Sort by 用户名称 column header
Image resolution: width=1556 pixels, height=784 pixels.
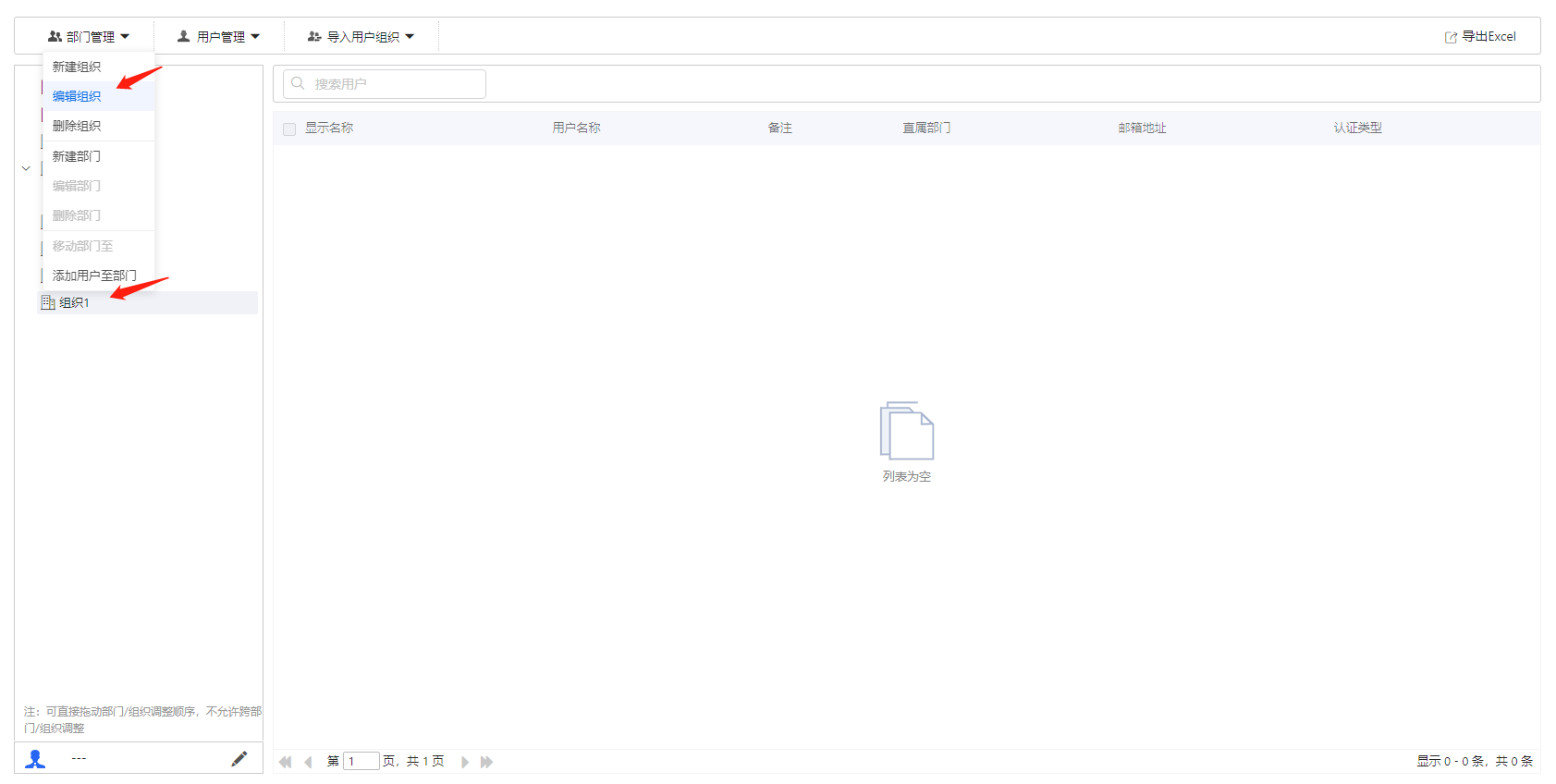pyautogui.click(x=576, y=128)
